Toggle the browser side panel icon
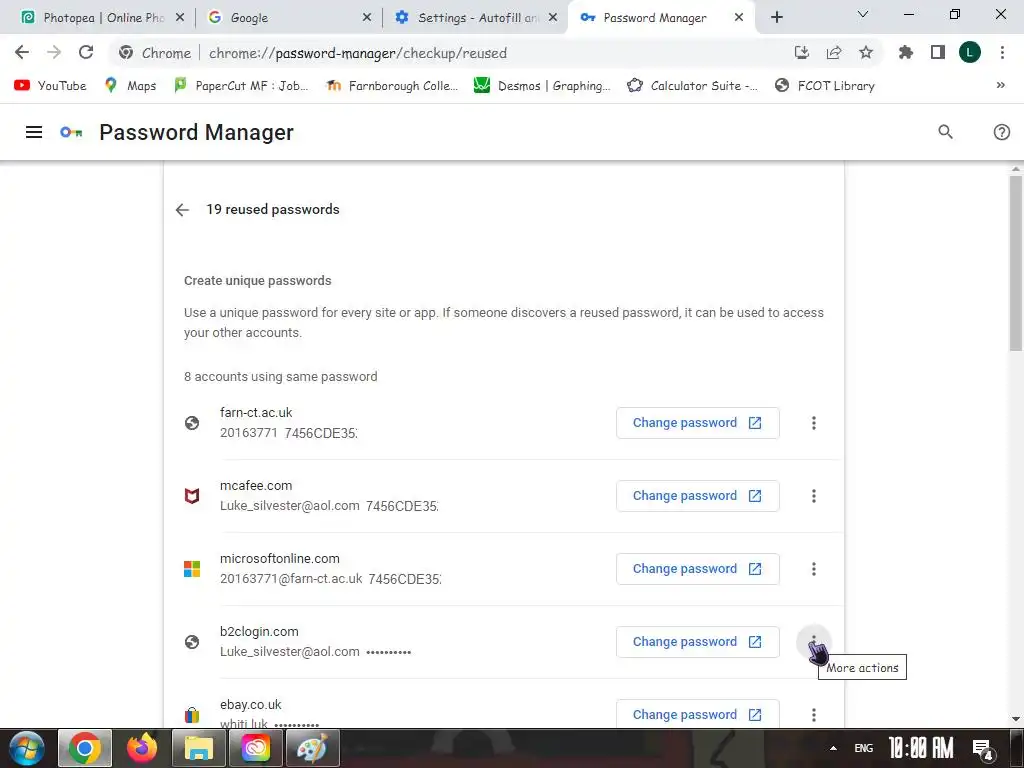Viewport: 1024px width, 768px height. coord(938,53)
